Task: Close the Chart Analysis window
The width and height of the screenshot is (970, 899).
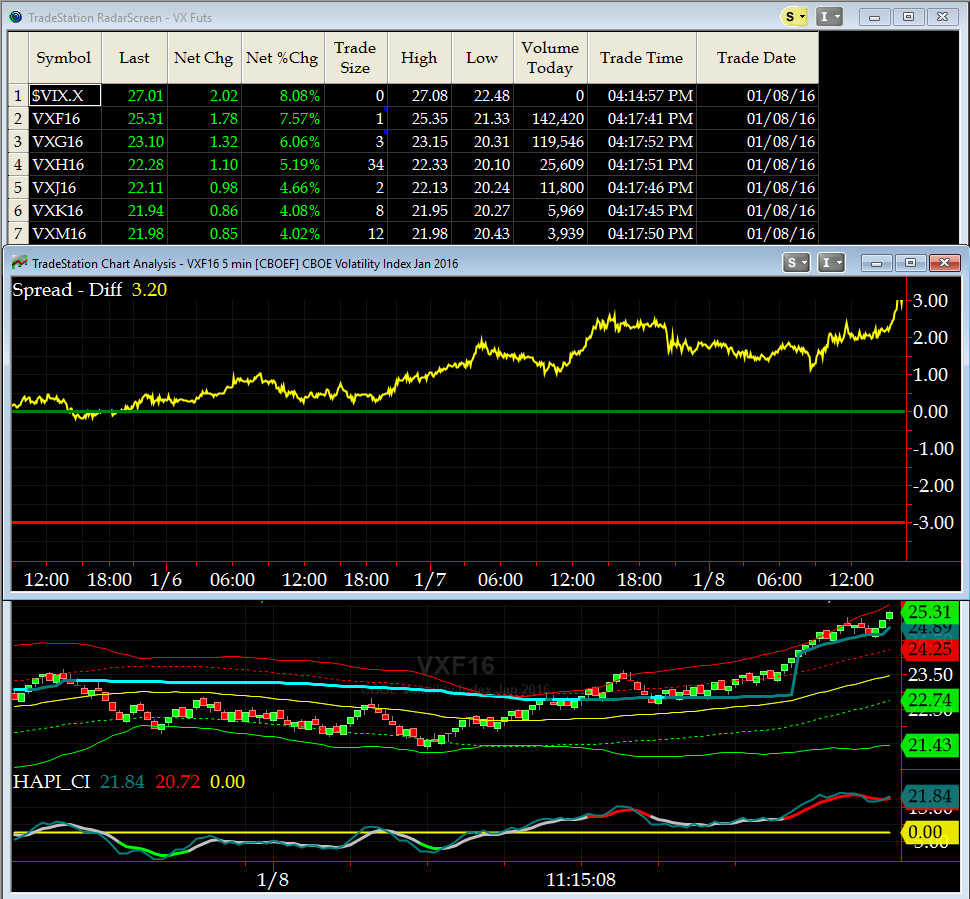Action: [945, 263]
